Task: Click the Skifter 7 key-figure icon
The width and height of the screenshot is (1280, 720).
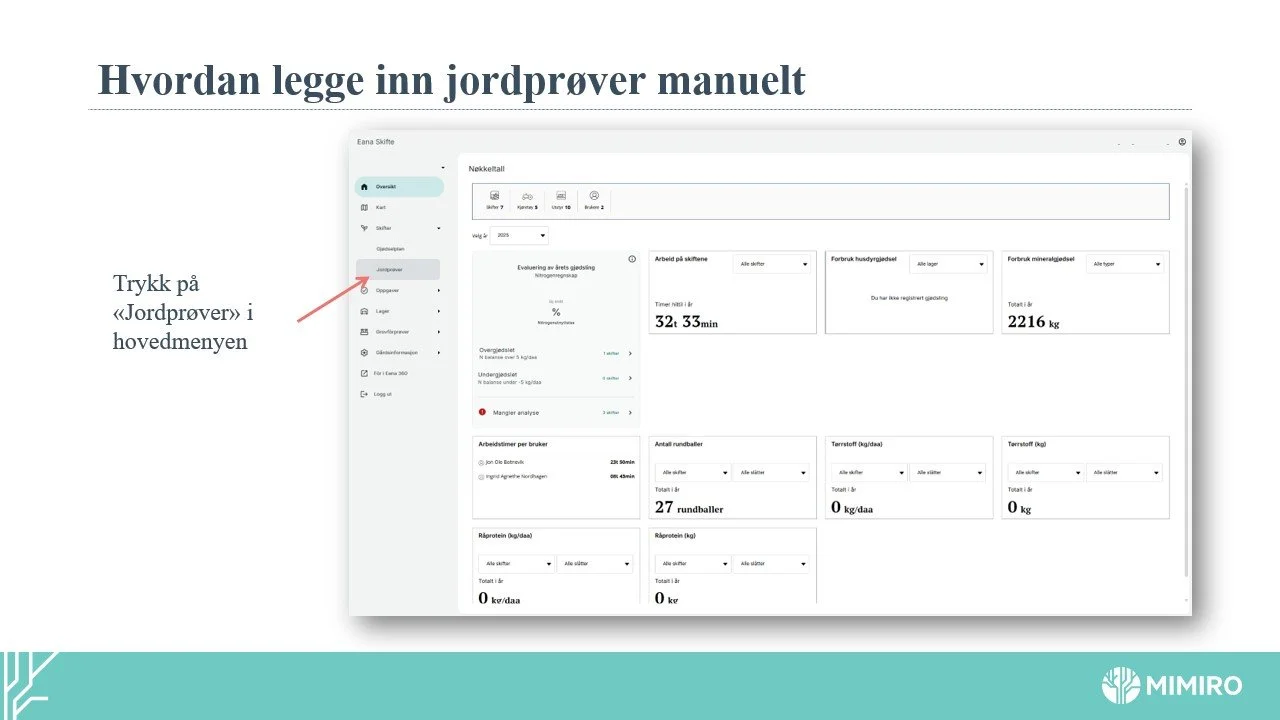Action: coord(494,197)
